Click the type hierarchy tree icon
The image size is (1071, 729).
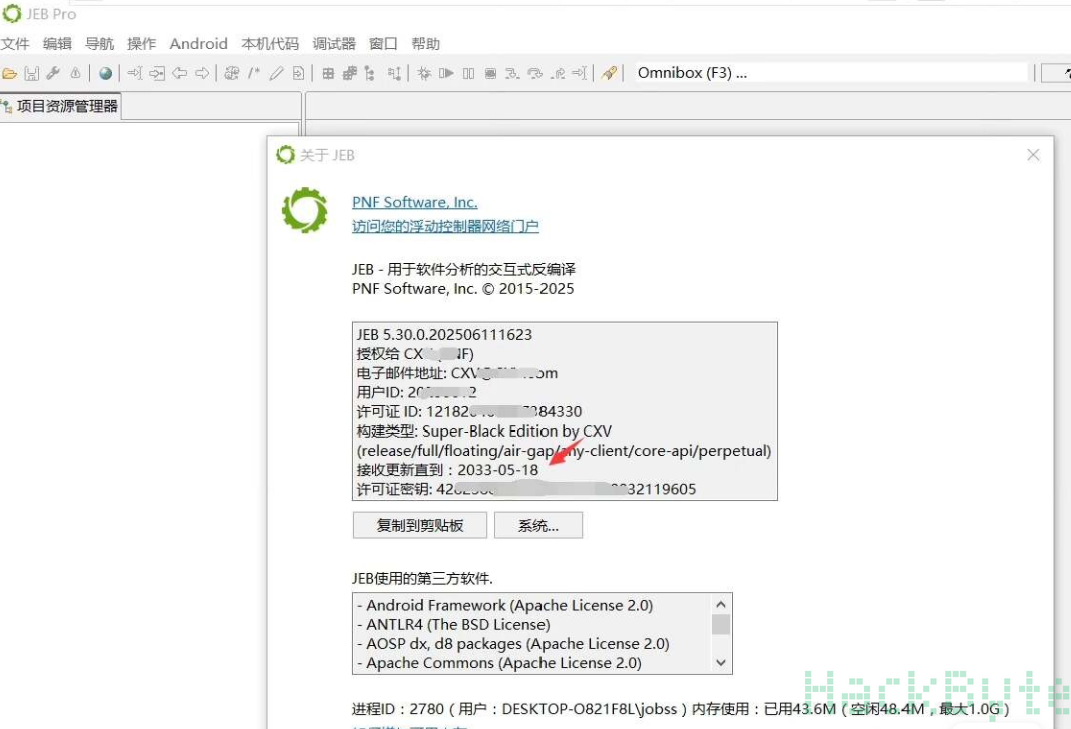point(370,73)
